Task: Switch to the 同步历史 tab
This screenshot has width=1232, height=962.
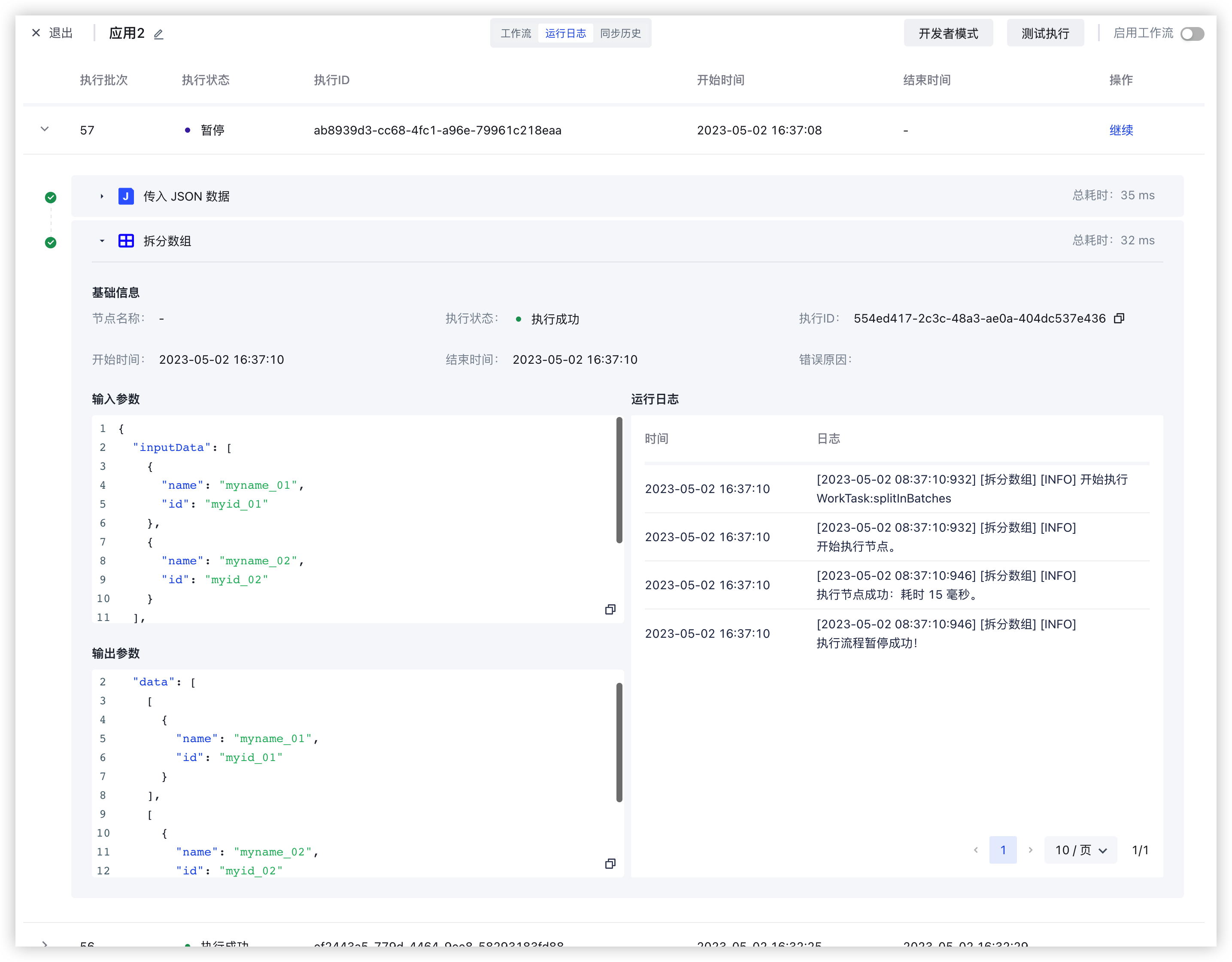Action: coord(620,33)
